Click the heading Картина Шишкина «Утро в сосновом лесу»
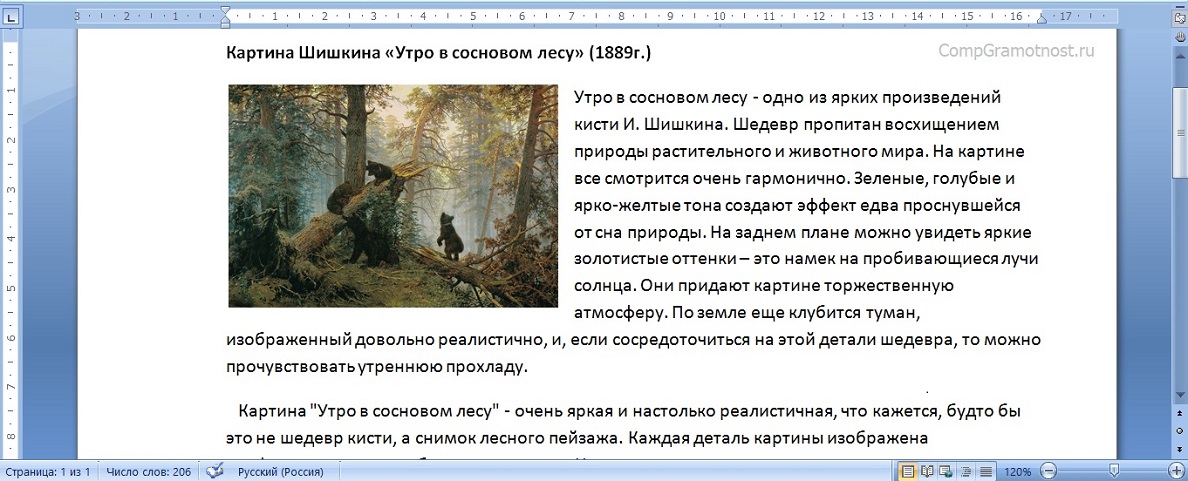1188x481 pixels. click(439, 53)
